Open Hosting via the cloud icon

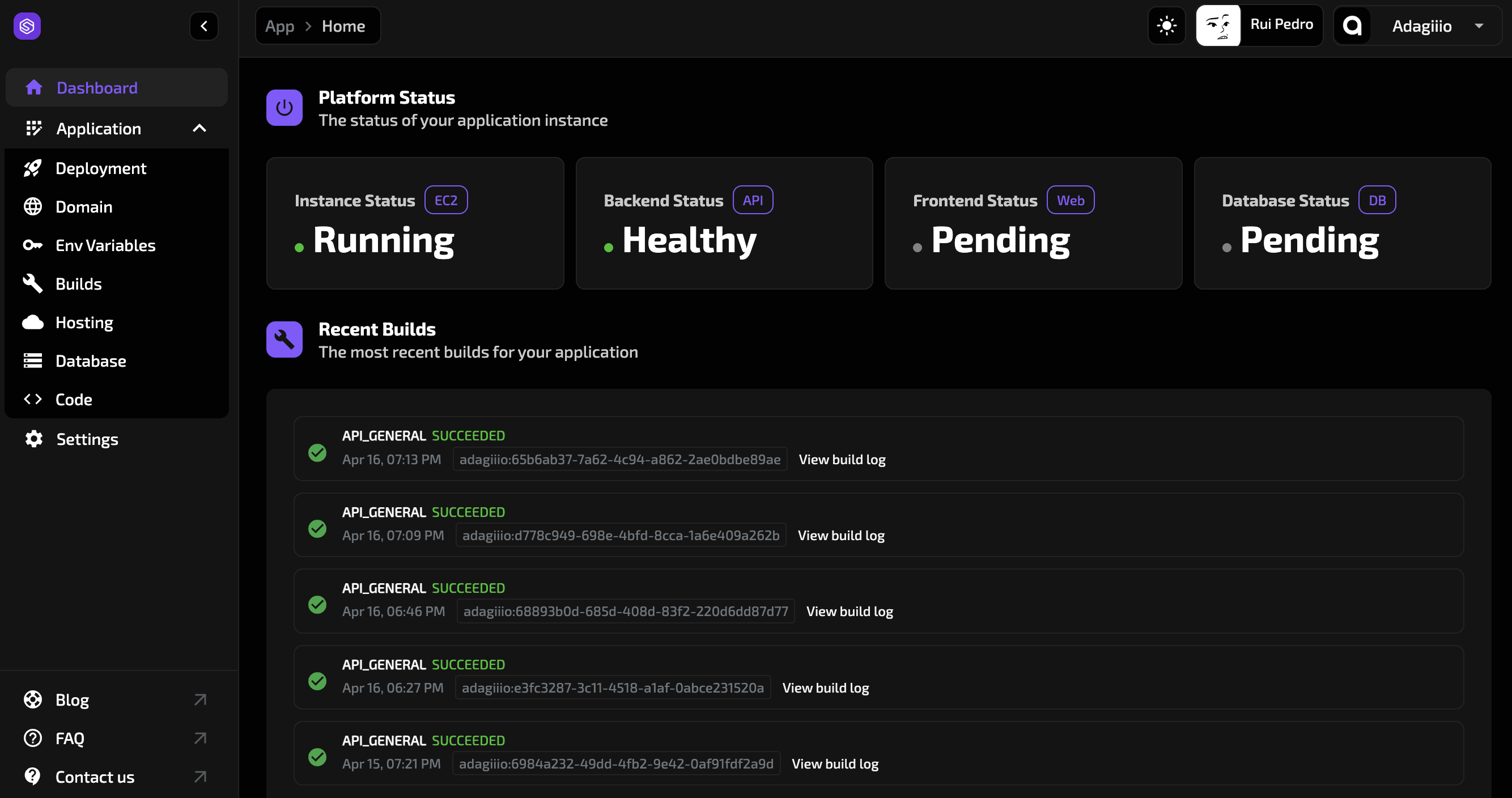pos(32,322)
